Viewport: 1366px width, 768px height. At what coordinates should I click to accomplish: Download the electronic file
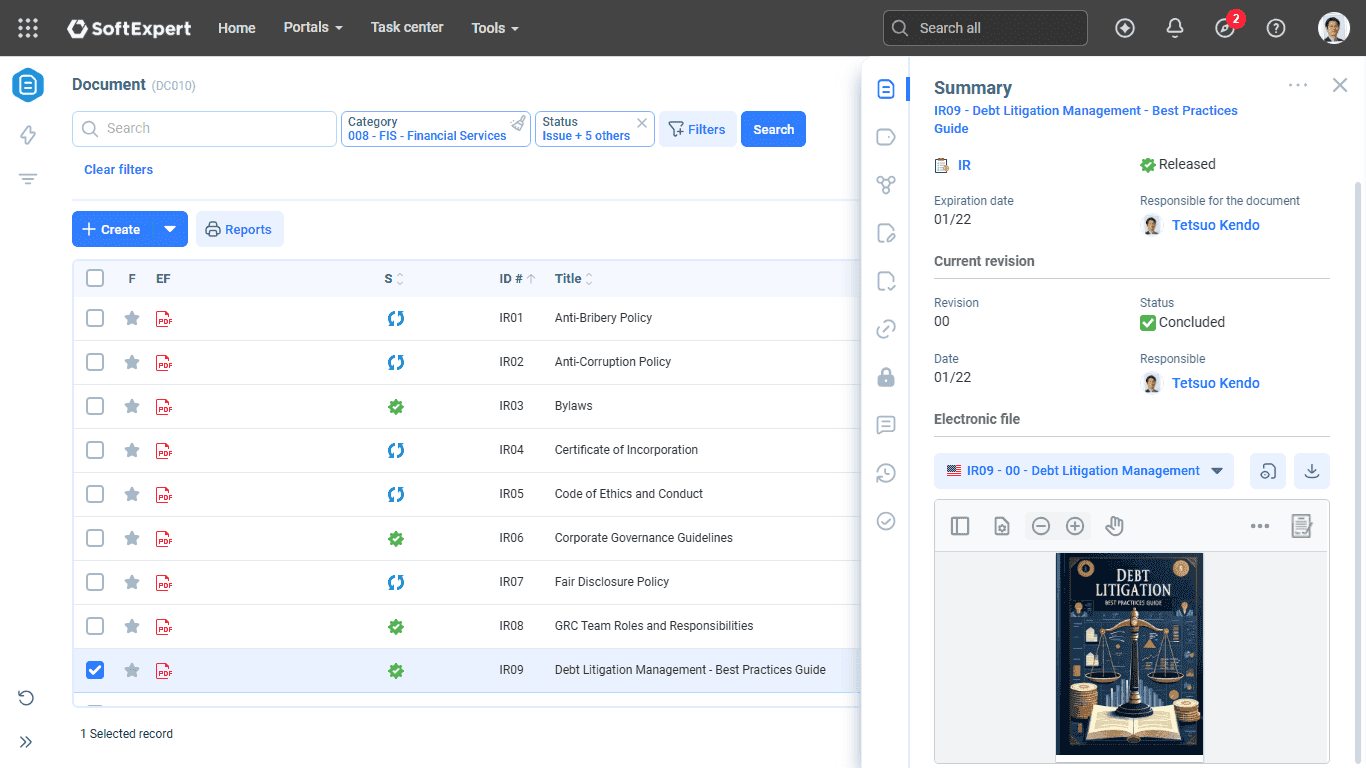(1312, 471)
